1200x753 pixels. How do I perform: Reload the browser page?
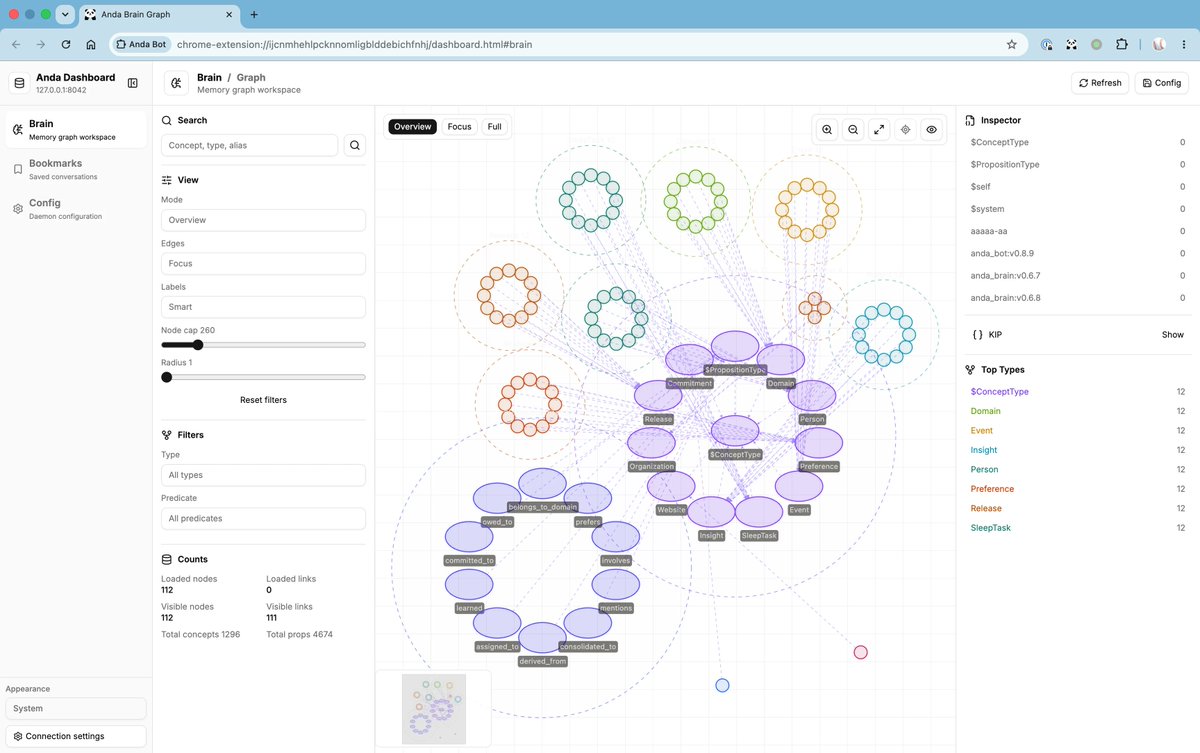pyautogui.click(x=66, y=44)
